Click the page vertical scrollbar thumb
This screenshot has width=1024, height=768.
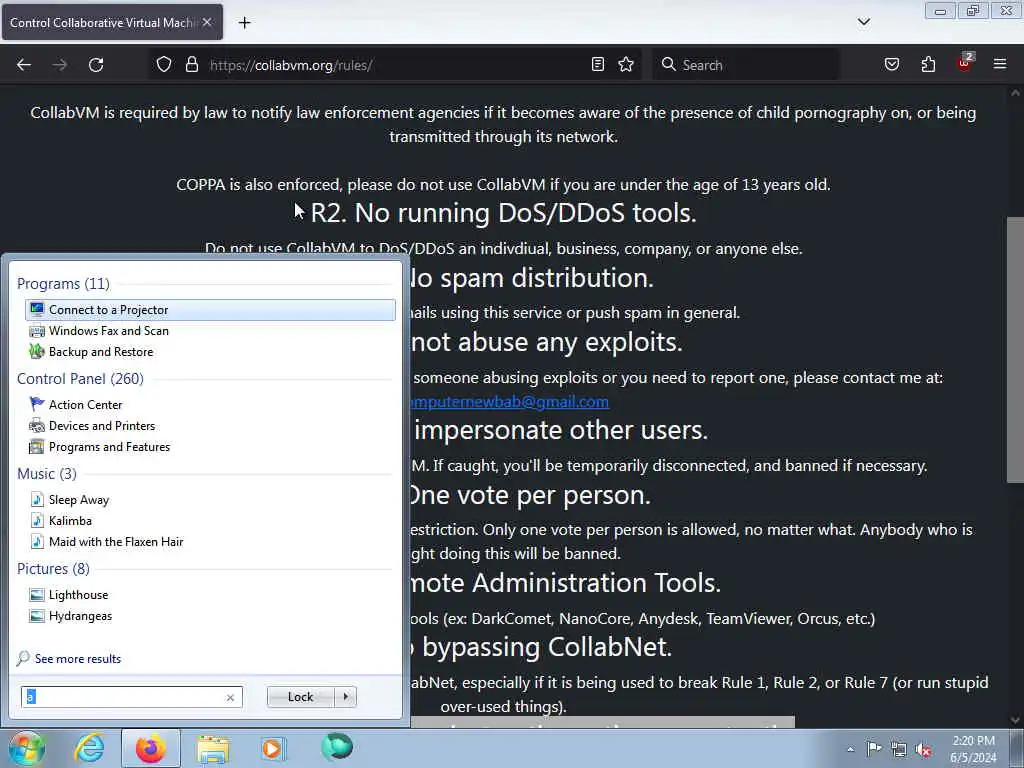click(1015, 350)
